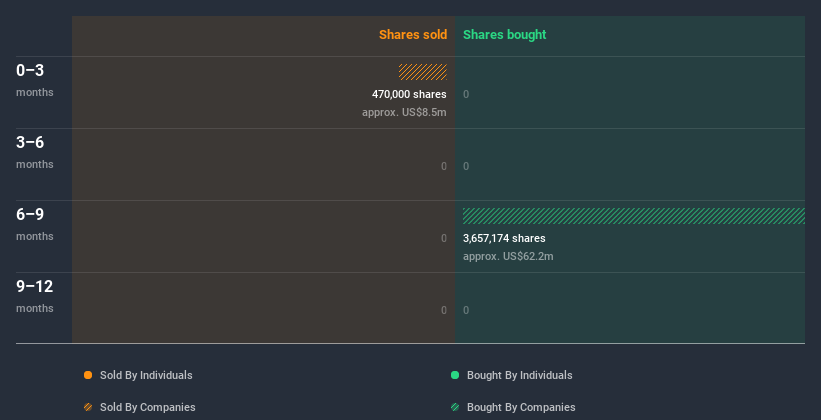
Task: Click the shares bought 0 in 9–12 months
Action: point(466,310)
